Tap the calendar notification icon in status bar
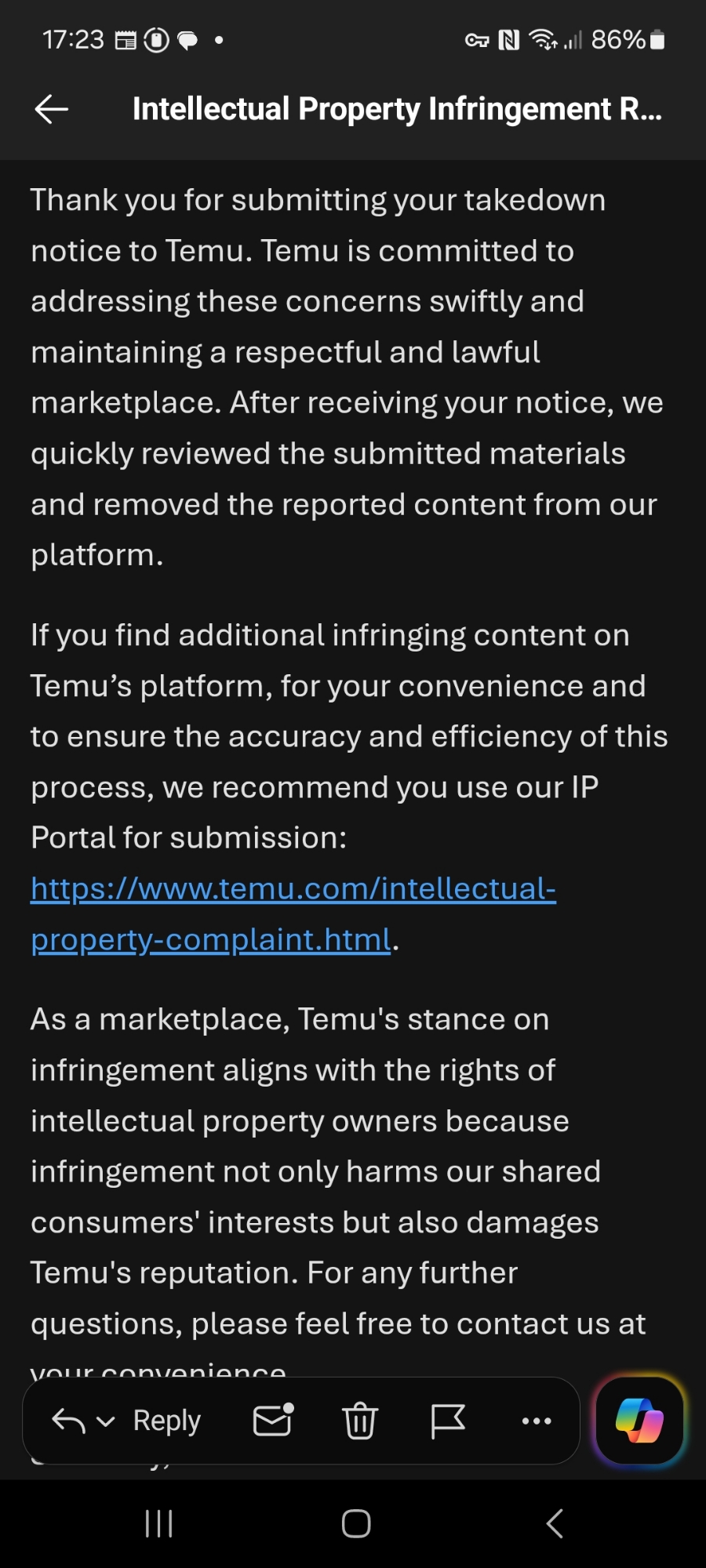Viewport: 706px width, 1568px height. pyautogui.click(x=126, y=40)
